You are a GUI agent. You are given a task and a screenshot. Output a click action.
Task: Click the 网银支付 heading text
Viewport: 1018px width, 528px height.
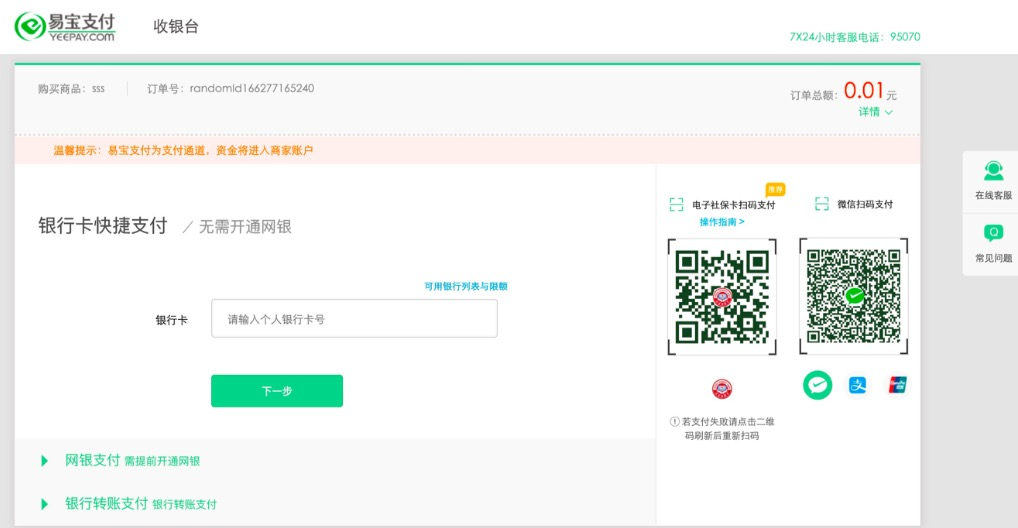(x=92, y=460)
